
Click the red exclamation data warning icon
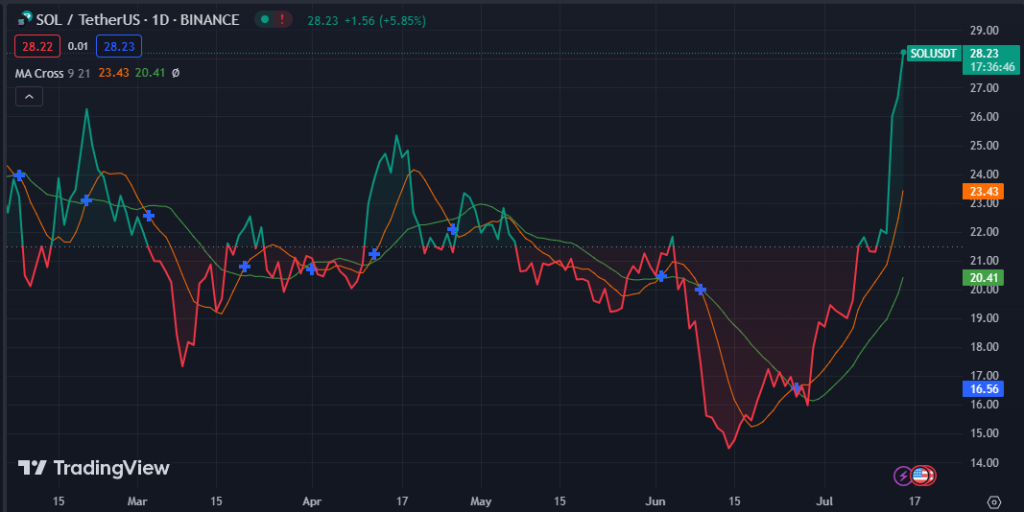[x=285, y=19]
